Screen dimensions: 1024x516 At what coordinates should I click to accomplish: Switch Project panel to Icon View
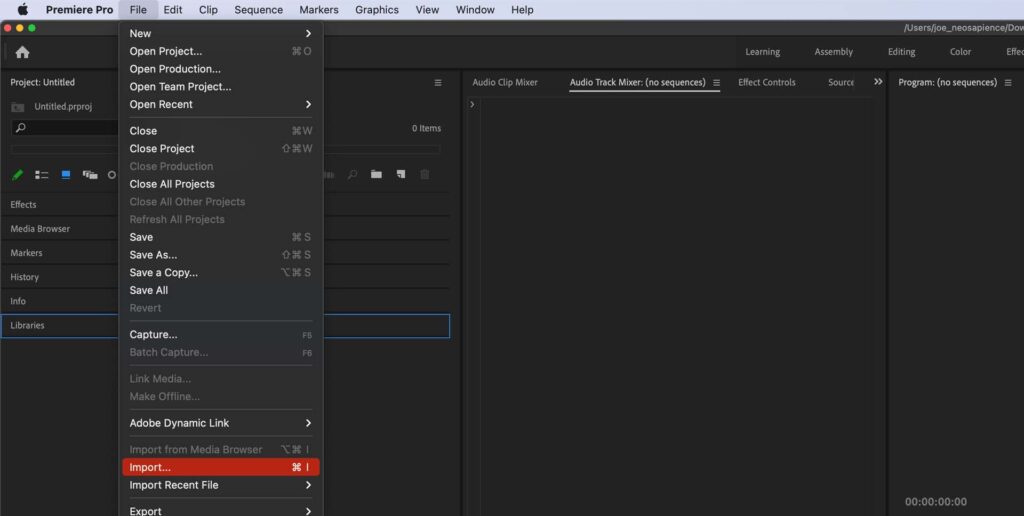pos(66,174)
